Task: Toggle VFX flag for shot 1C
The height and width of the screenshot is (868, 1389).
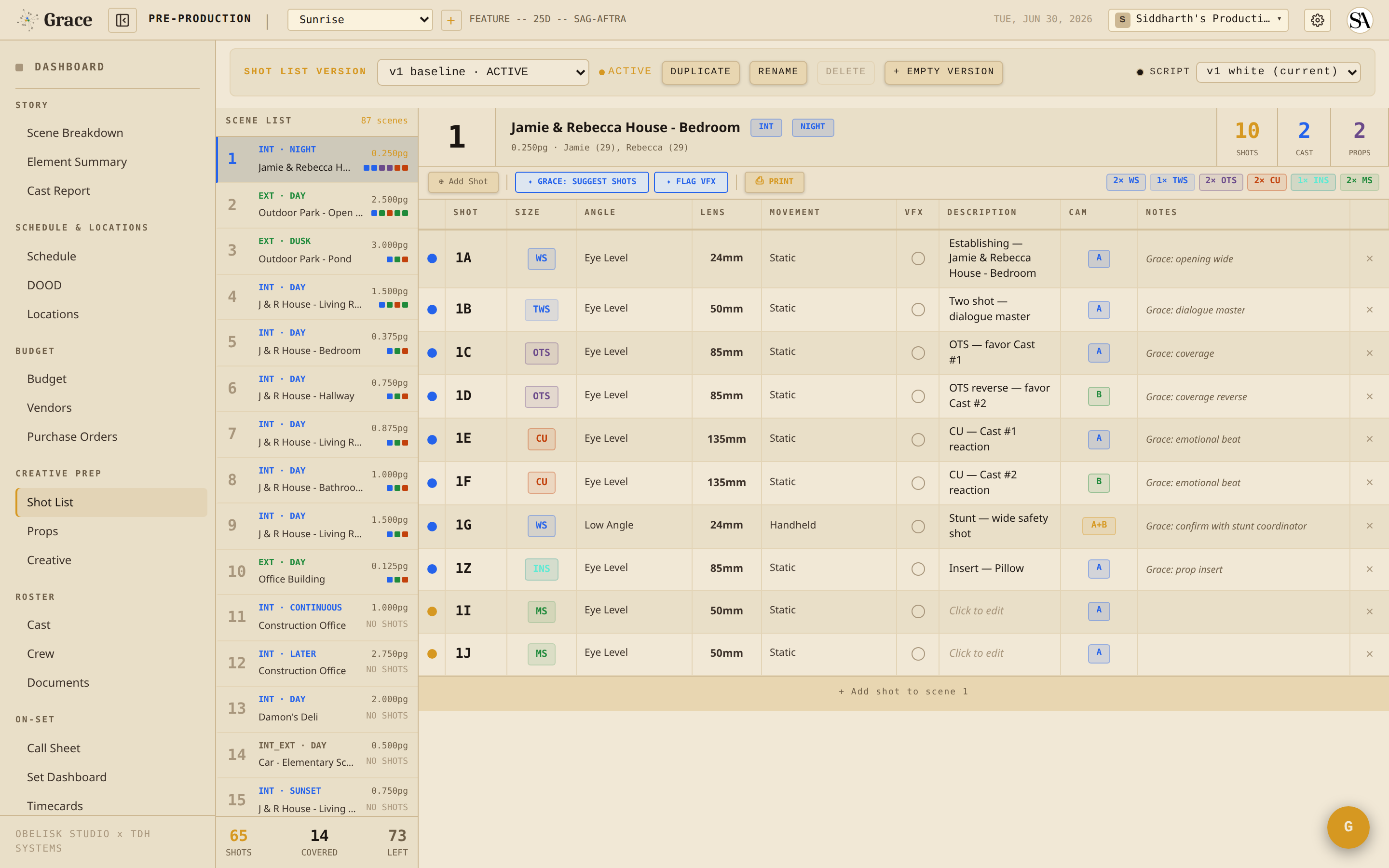Action: pyautogui.click(x=918, y=353)
